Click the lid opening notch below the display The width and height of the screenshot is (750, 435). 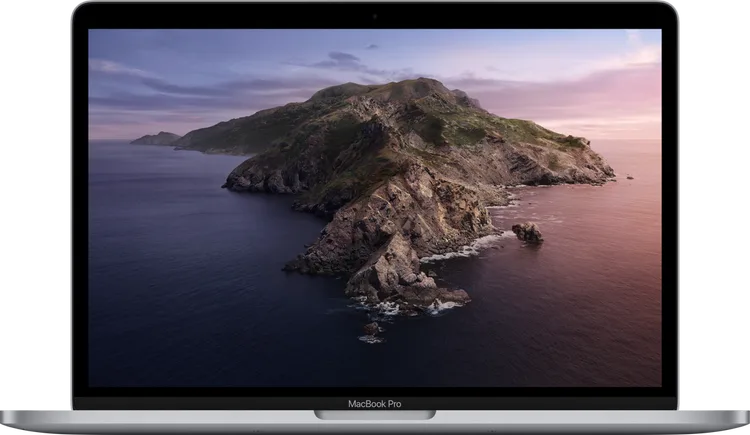tap(375, 414)
